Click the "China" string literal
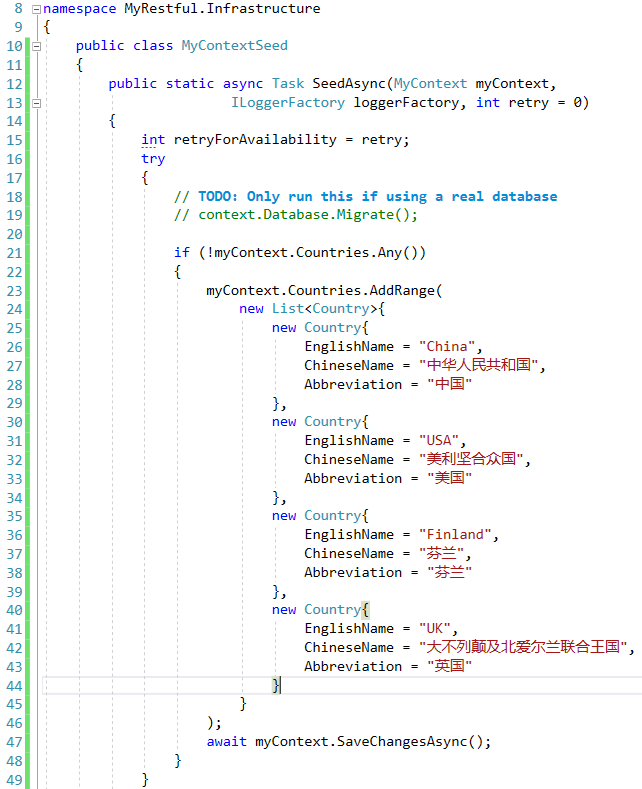Screen dimensions: 642x789 pyautogui.click(x=447, y=347)
